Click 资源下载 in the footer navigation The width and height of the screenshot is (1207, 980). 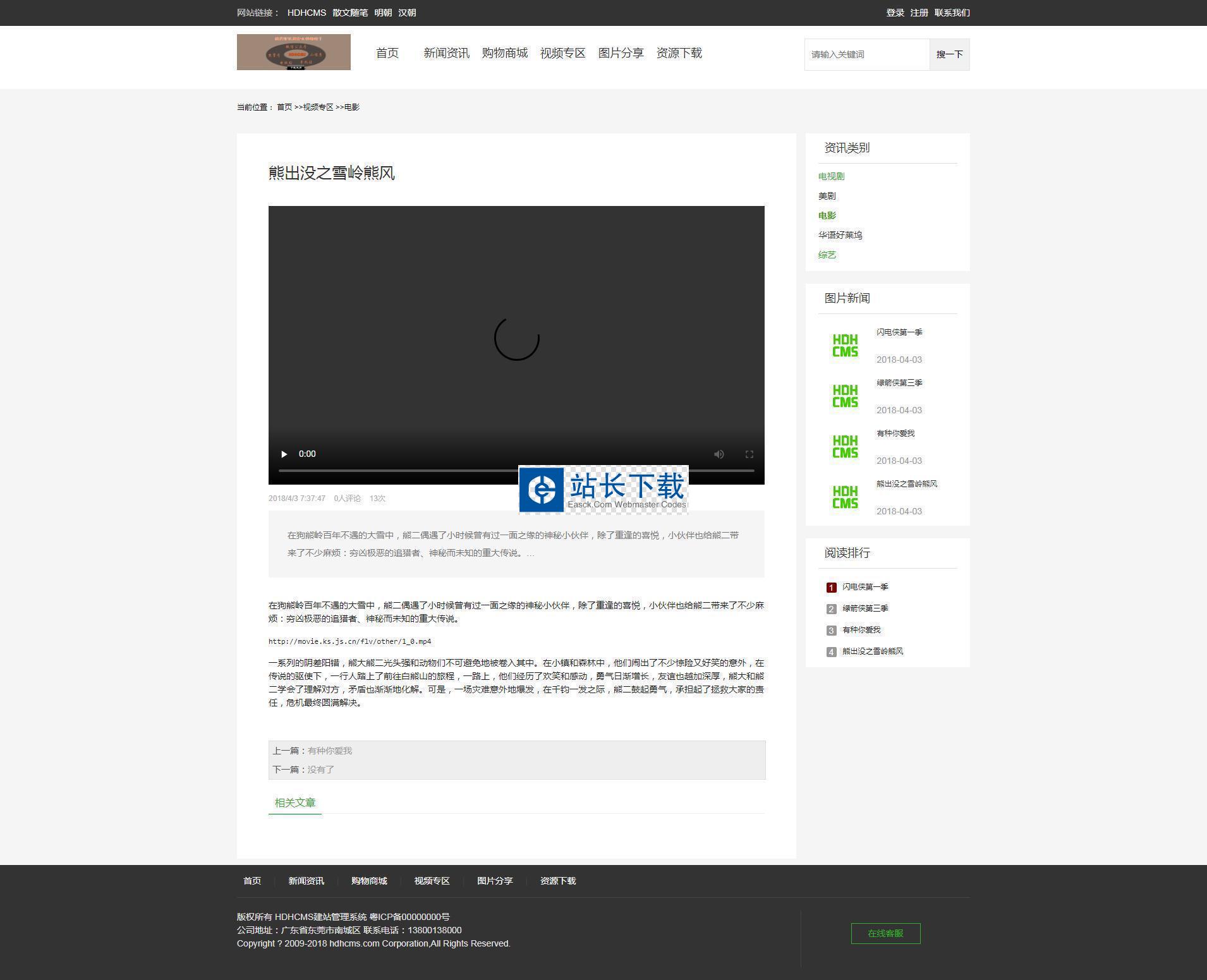pyautogui.click(x=558, y=881)
